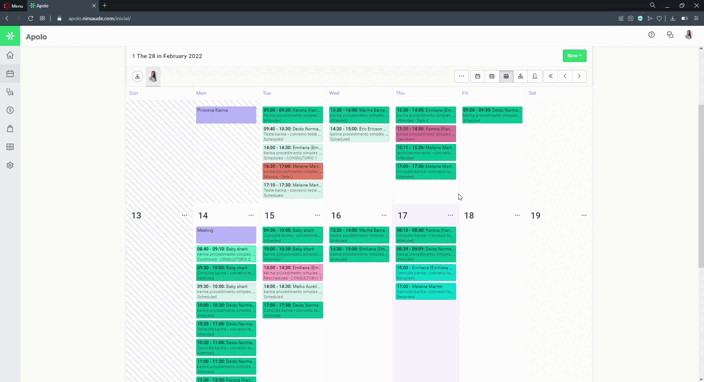Go to previous month arrow
This screenshot has width=704, height=382.
point(565,76)
